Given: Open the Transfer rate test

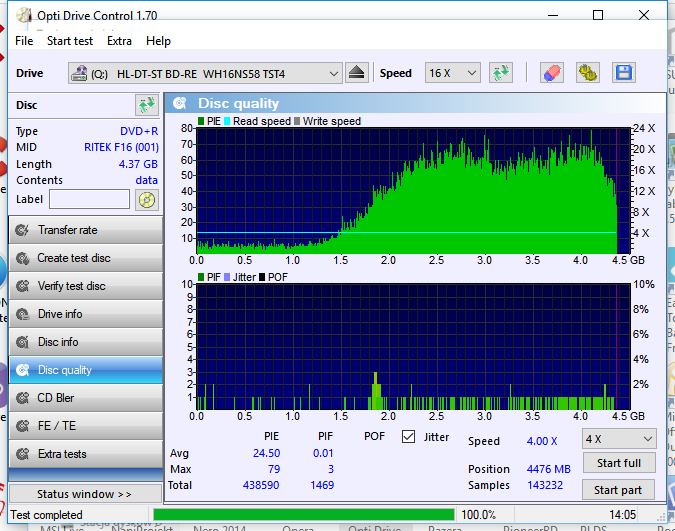Looking at the screenshot, I should 85,230.
